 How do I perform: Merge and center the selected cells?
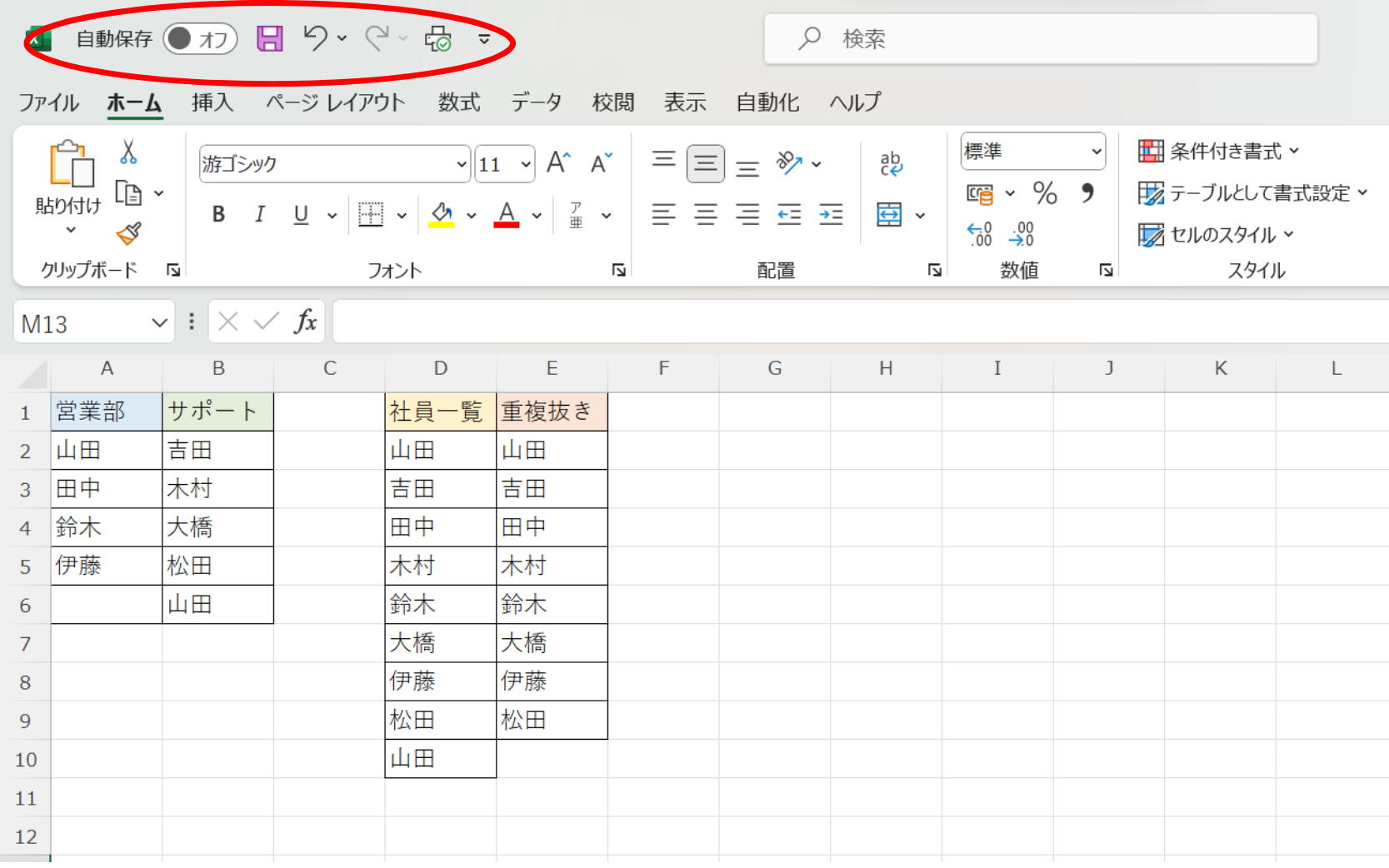(889, 215)
